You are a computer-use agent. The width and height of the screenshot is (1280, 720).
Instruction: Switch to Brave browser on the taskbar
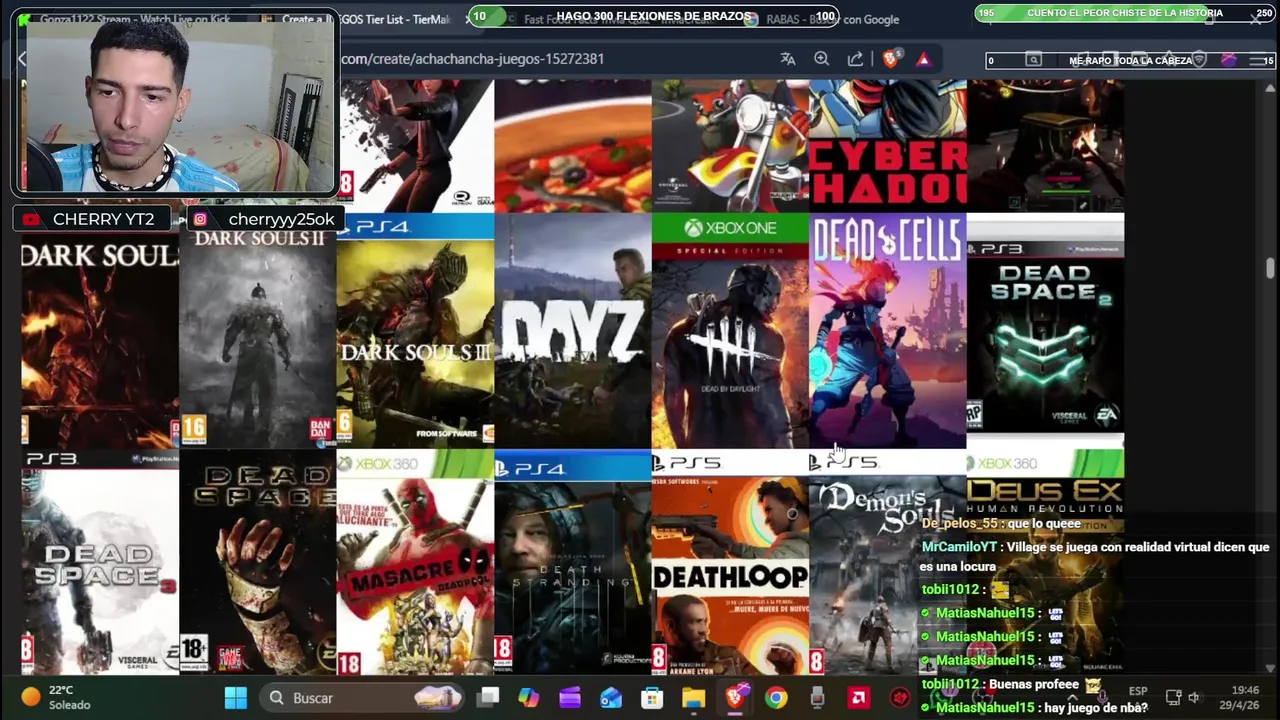735,698
